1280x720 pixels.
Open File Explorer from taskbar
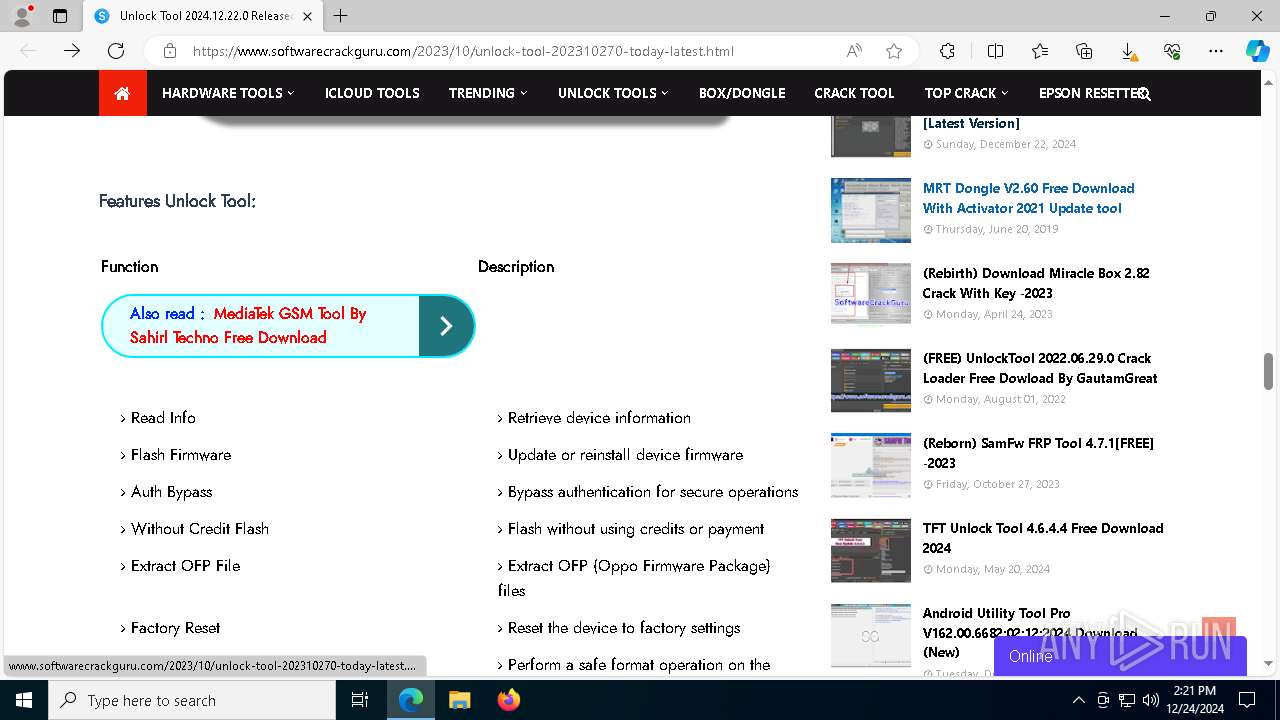pos(459,700)
